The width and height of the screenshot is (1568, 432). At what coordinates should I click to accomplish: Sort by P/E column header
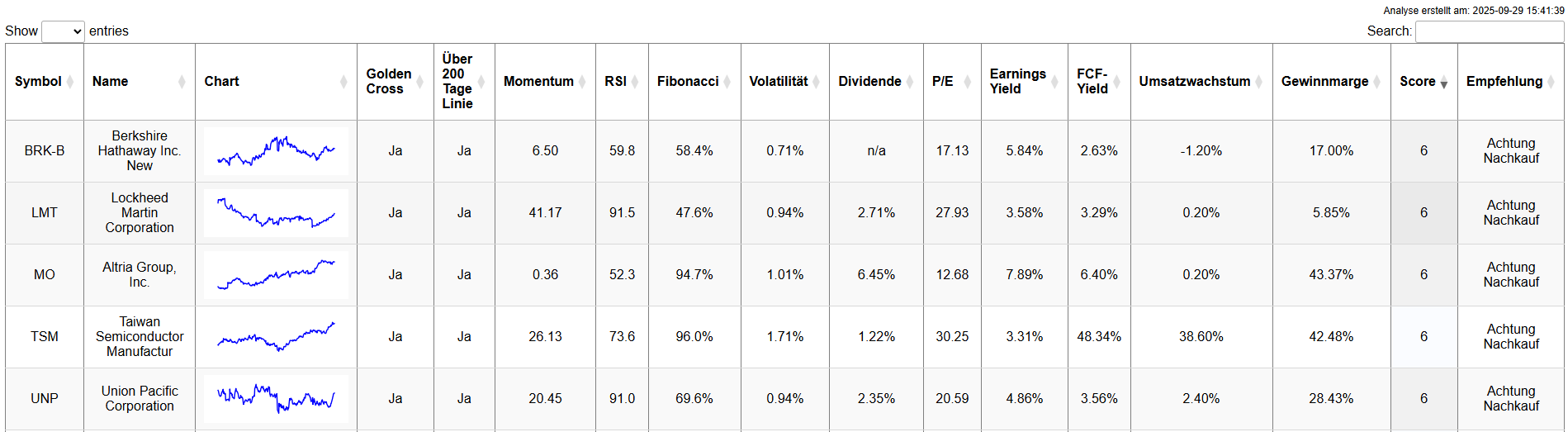[943, 82]
